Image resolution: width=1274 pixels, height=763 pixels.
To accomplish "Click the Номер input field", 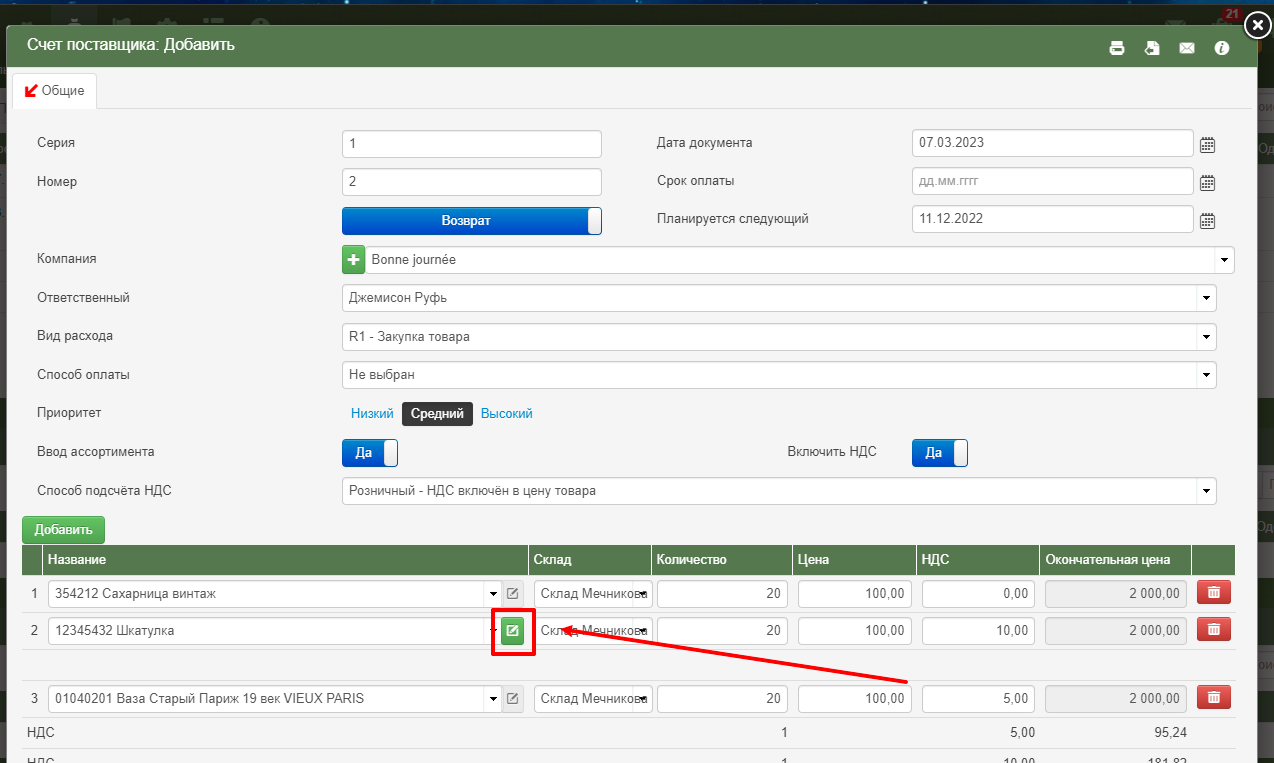I will coord(472,182).
